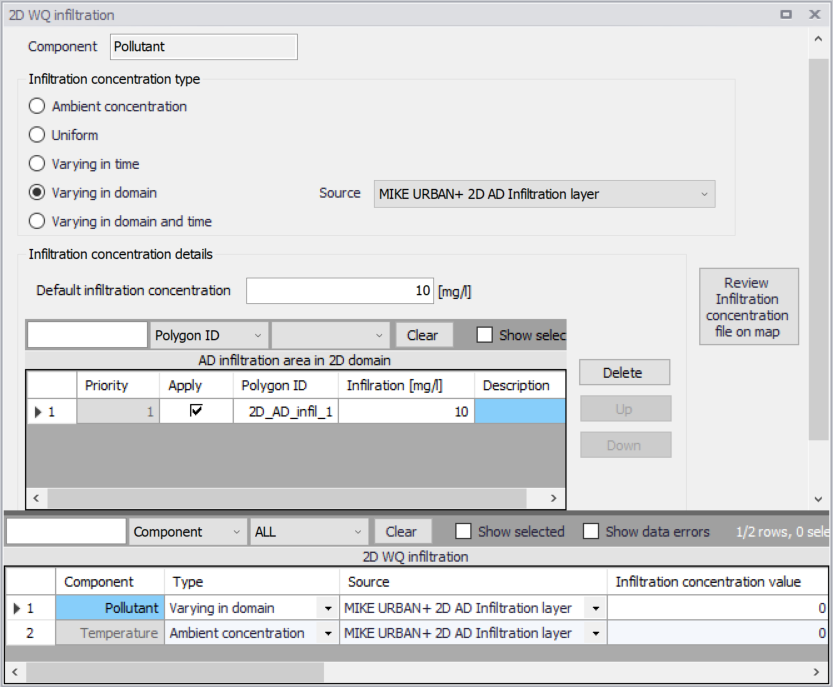Click Source column header in bottom table
Screen dimensions: 833x687
[473, 582]
